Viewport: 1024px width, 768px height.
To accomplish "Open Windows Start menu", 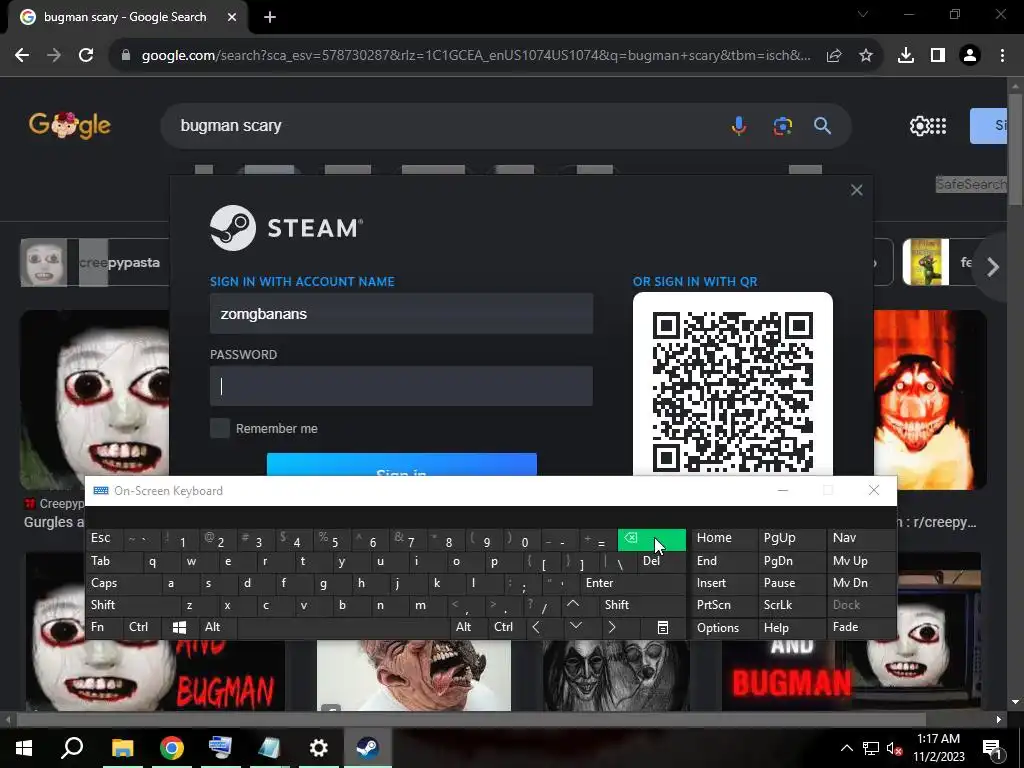I will tap(24, 747).
